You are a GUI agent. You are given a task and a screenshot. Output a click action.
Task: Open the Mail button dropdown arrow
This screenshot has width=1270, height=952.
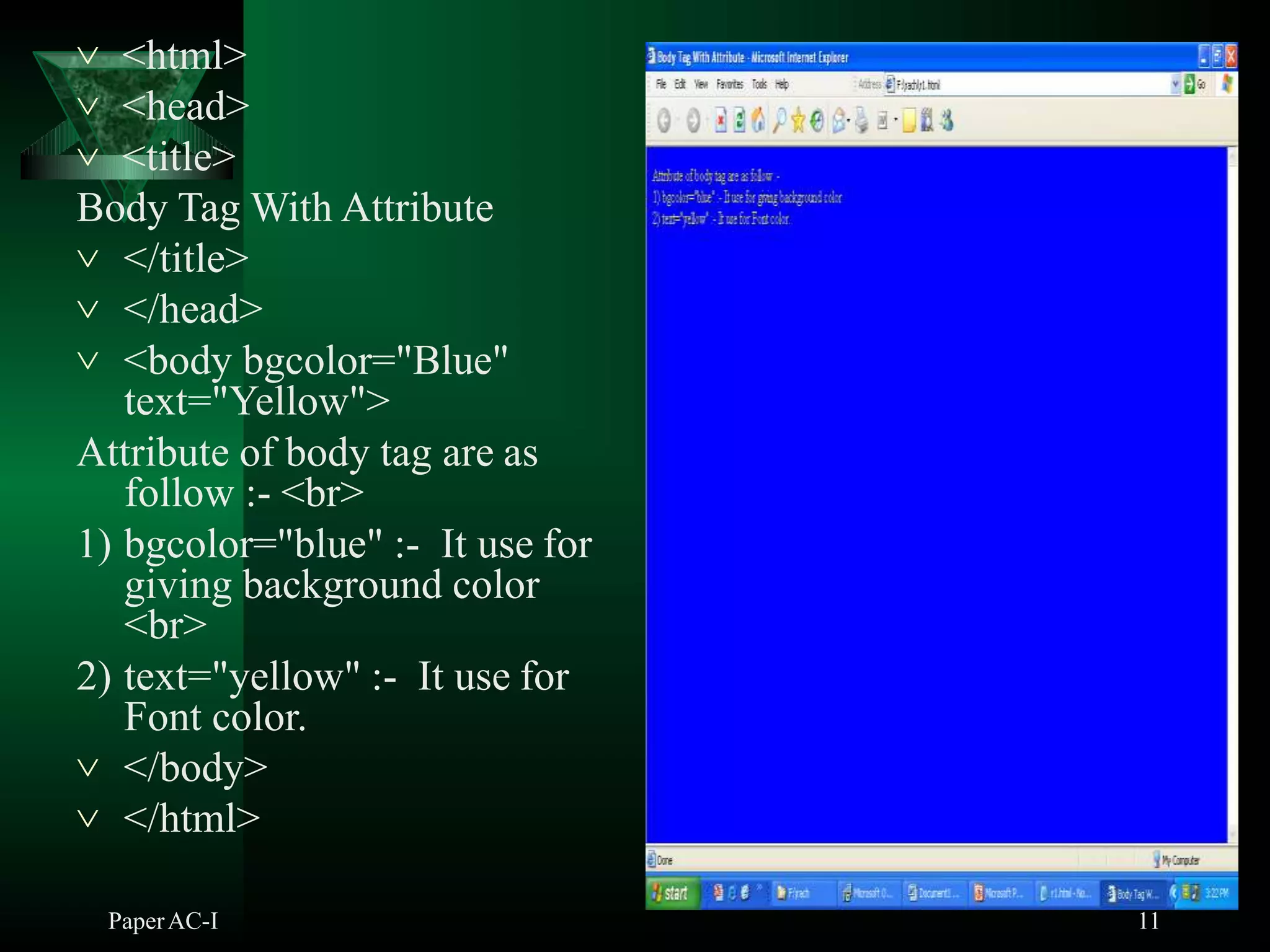[848, 120]
